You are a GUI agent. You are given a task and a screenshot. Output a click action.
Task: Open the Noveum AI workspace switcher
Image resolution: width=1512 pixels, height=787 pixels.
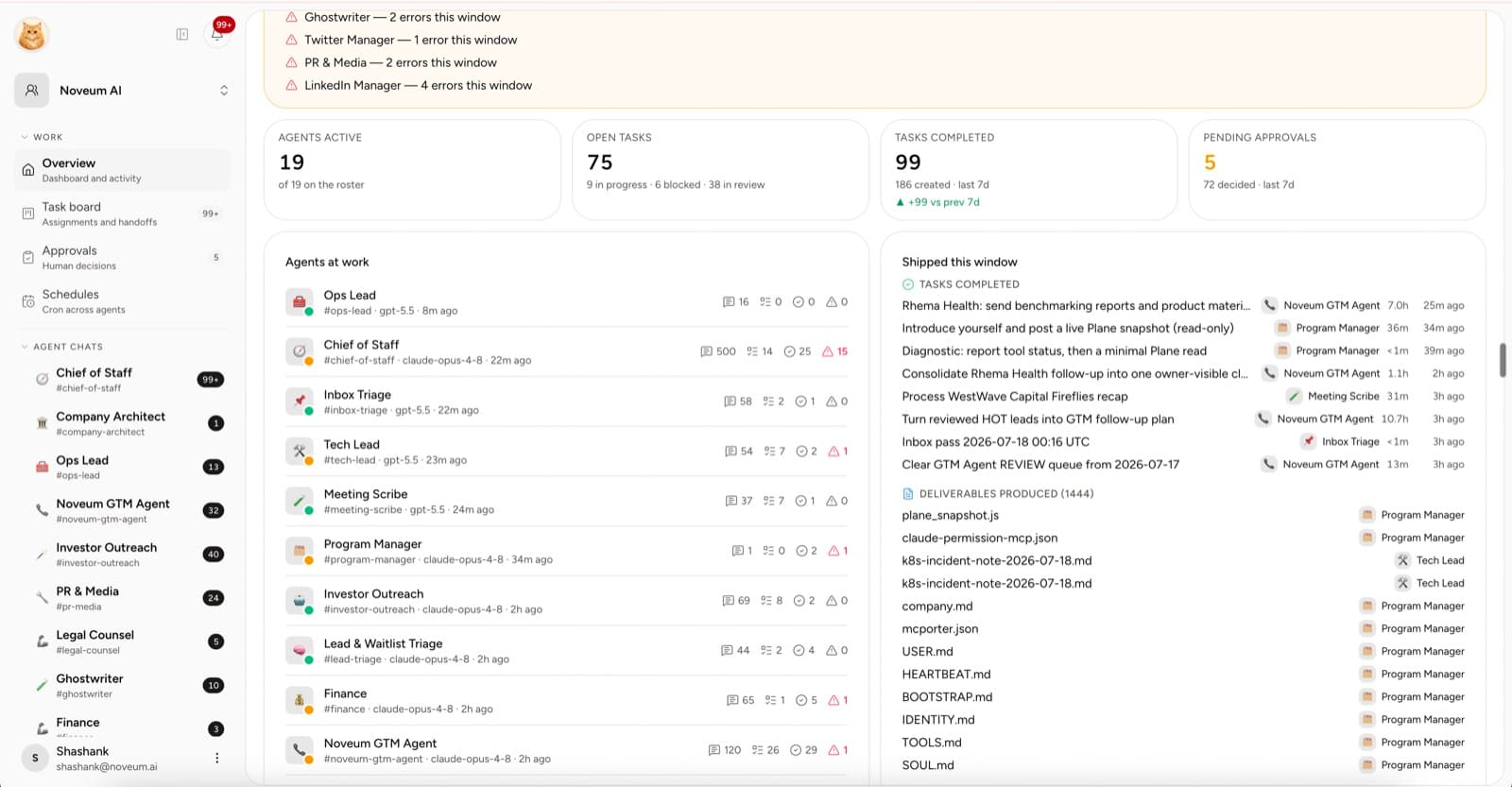click(x=123, y=91)
